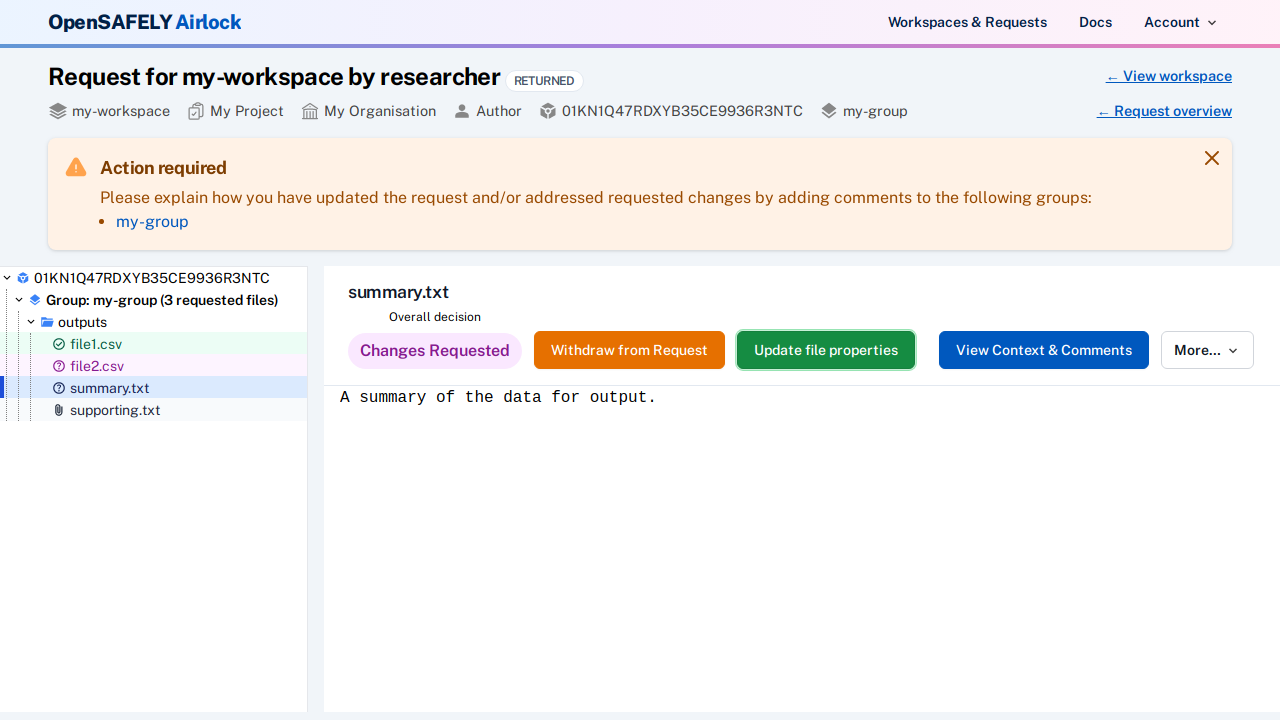Image resolution: width=1280 pixels, height=720 pixels.
Task: Click the paperclip icon next to supporting.txt
Action: pos(59,410)
